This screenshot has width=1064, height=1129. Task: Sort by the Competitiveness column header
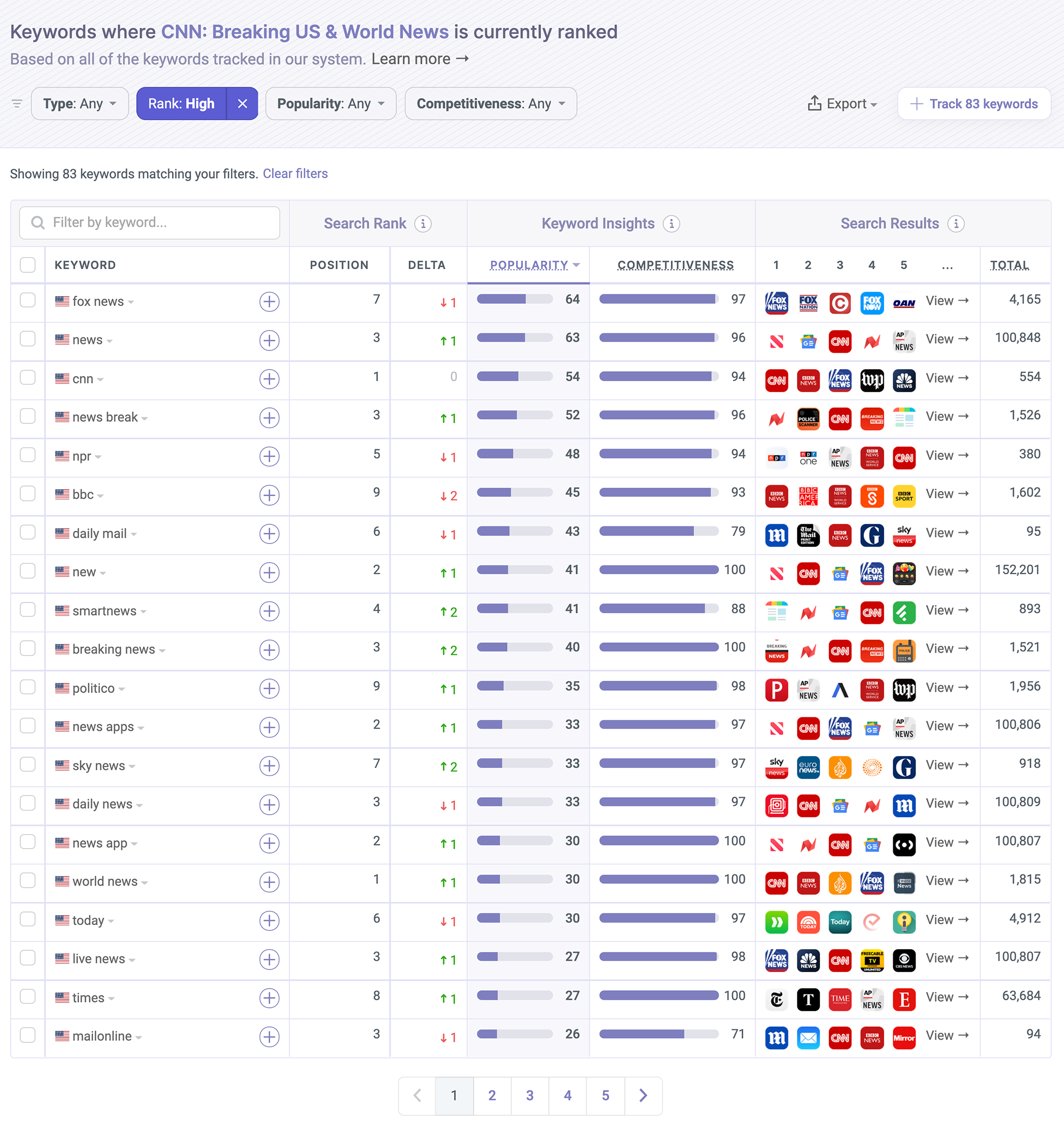676,265
